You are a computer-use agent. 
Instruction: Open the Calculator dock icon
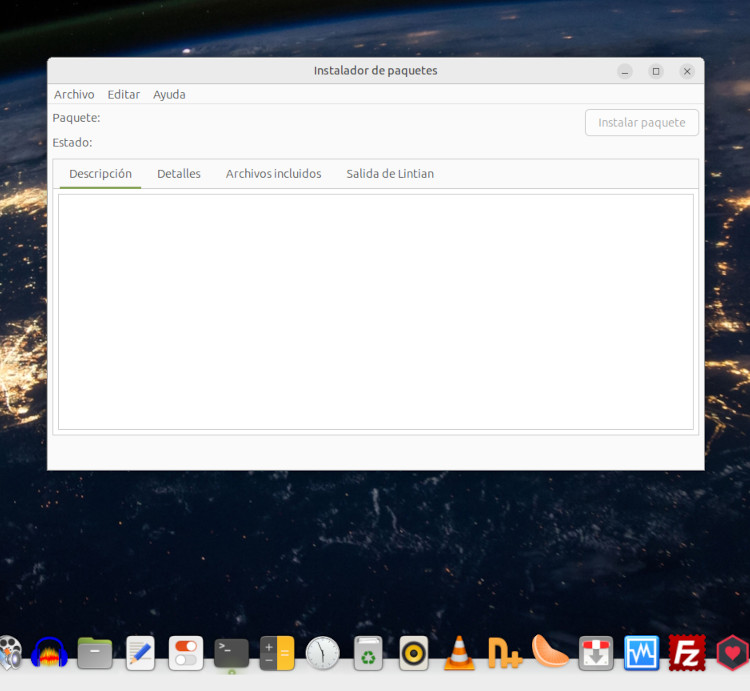click(x=277, y=653)
